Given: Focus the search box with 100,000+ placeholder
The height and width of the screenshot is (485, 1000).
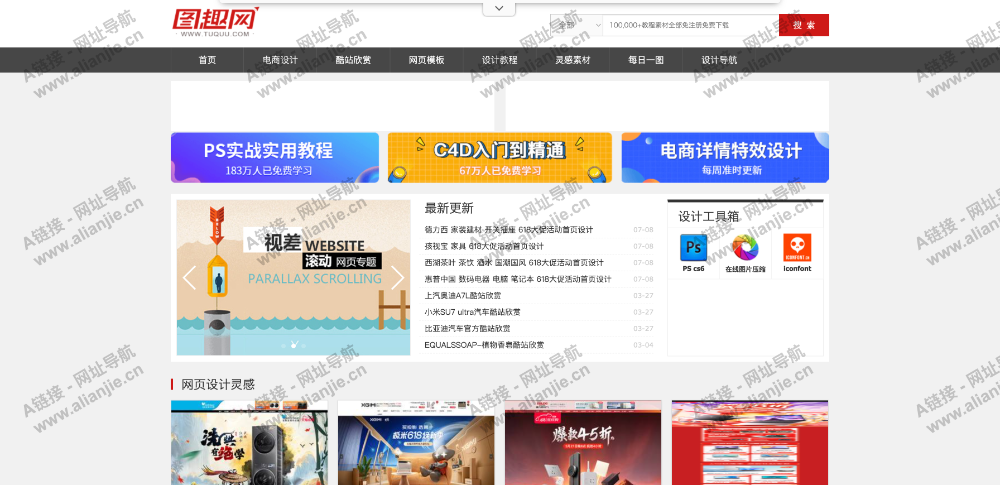Looking at the screenshot, I should click(x=691, y=25).
